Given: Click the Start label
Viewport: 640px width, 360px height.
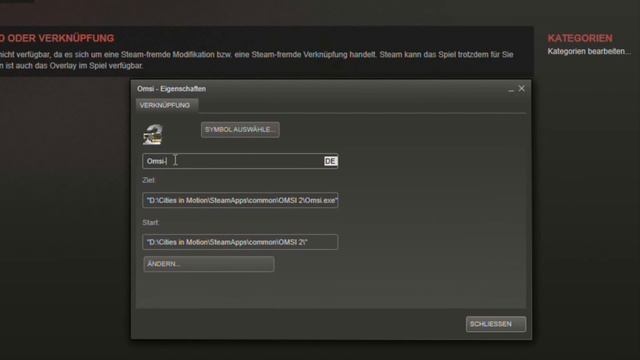Looking at the screenshot, I should (151, 222).
